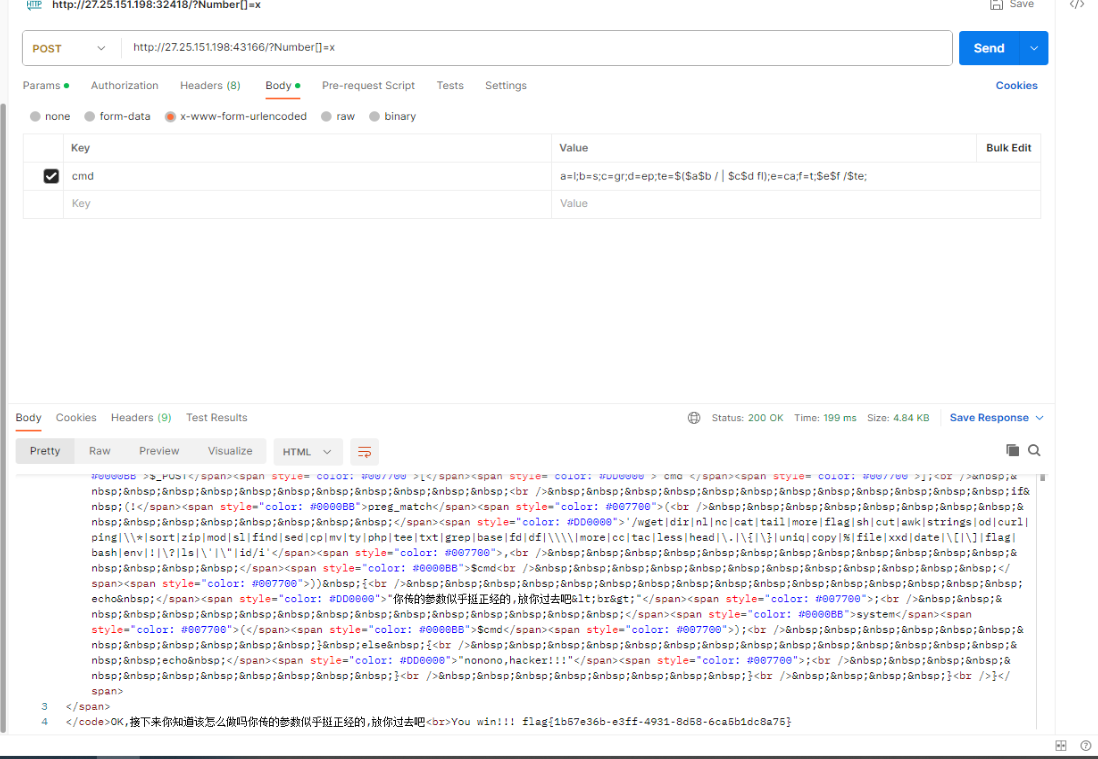Click the two-pane layout icon

pyautogui.click(x=1061, y=746)
